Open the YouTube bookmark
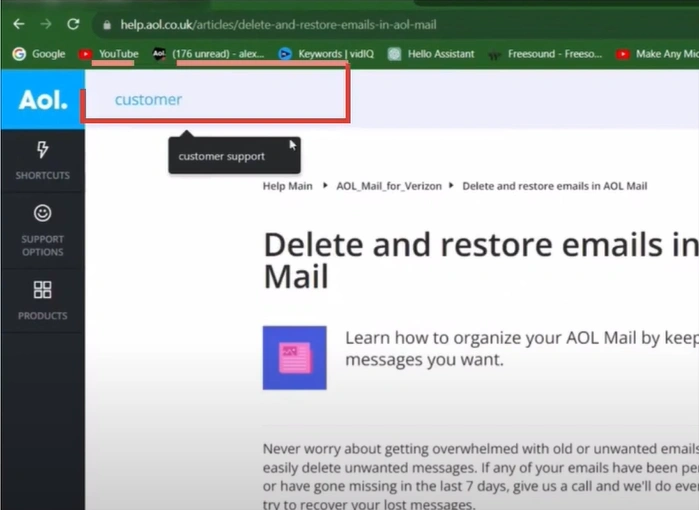 coord(108,54)
